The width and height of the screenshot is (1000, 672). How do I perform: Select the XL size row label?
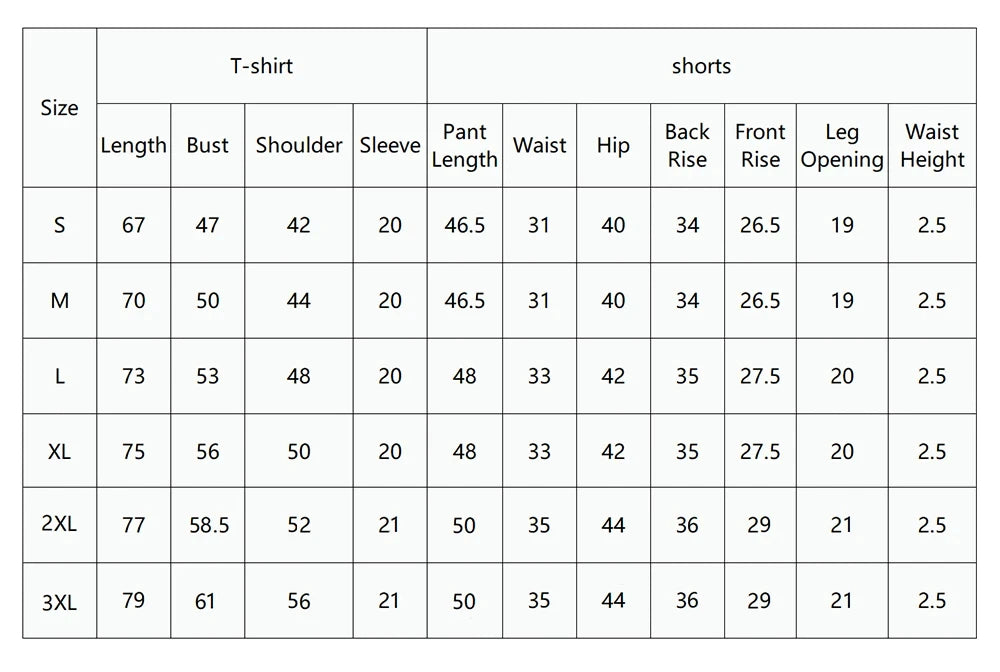(59, 451)
